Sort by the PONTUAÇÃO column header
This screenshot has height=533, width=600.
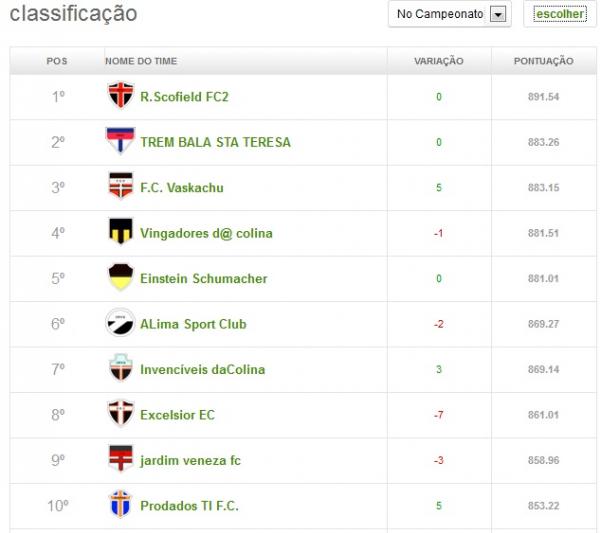(543, 61)
